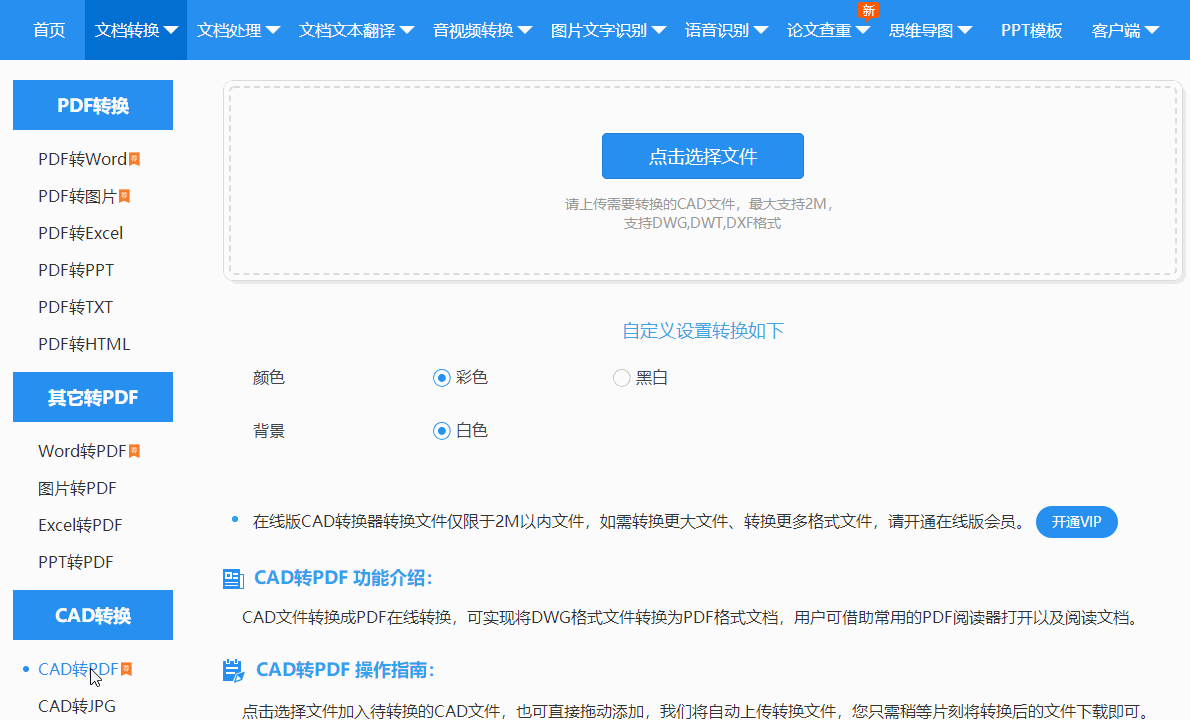1190x720 pixels.
Task: Click the 支持DWG,DWT,DXF格式 hint text
Action: click(x=702, y=223)
